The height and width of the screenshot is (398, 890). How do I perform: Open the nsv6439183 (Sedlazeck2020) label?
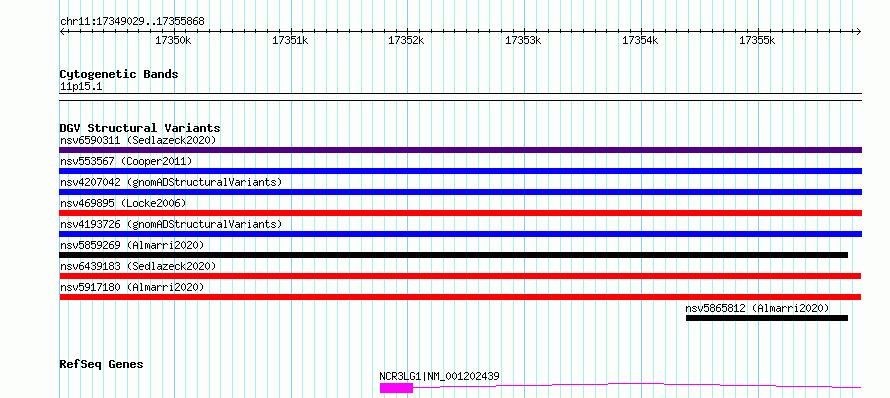[x=138, y=266]
